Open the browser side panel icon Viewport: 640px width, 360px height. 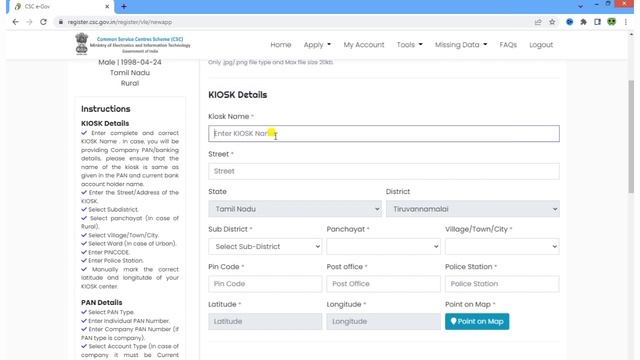597,22
